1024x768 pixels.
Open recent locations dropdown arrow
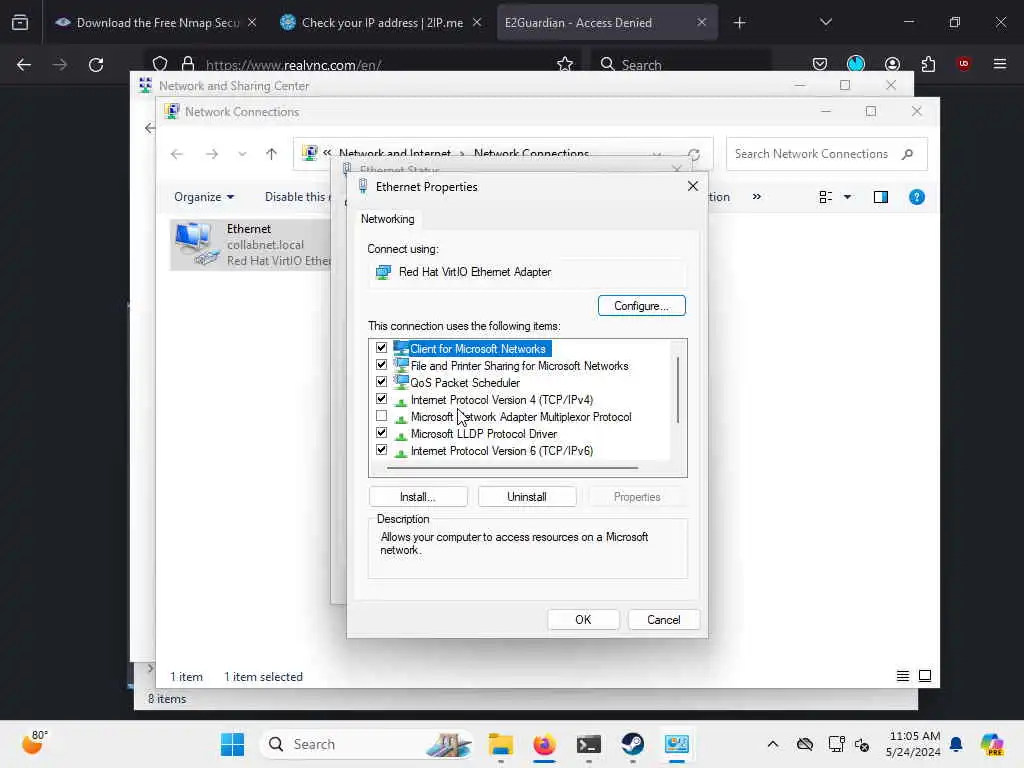tap(242, 154)
